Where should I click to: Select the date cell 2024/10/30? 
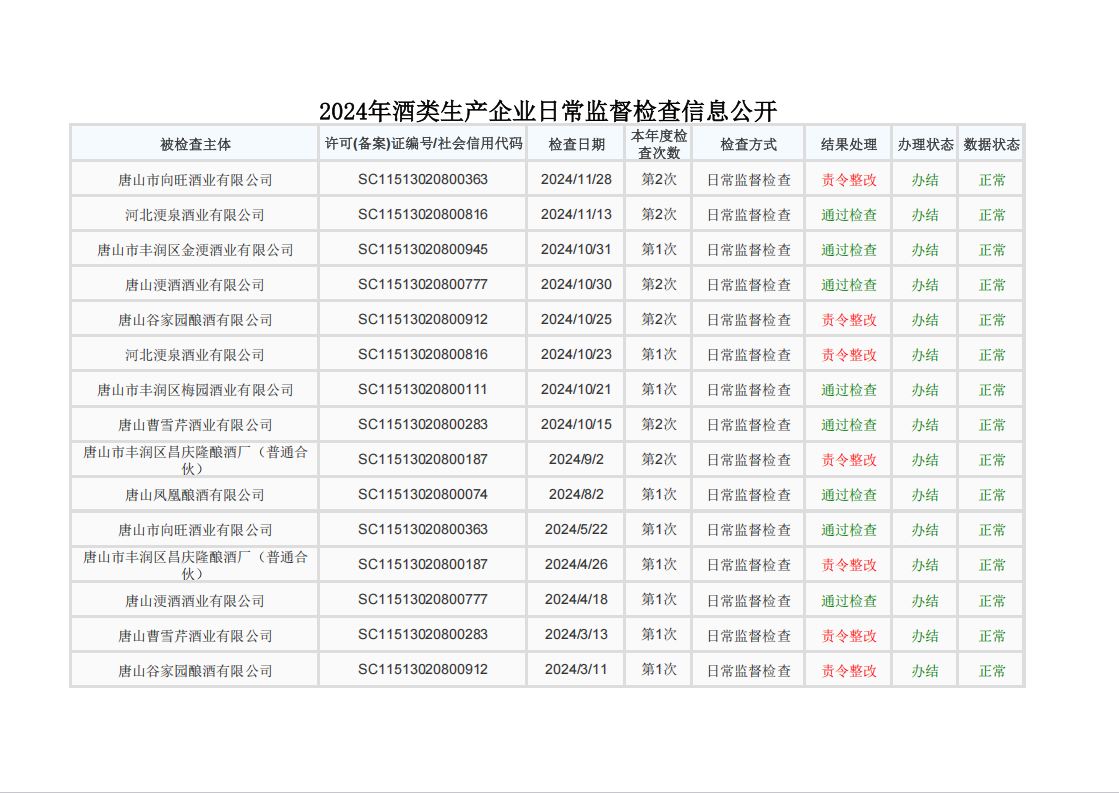(x=576, y=284)
